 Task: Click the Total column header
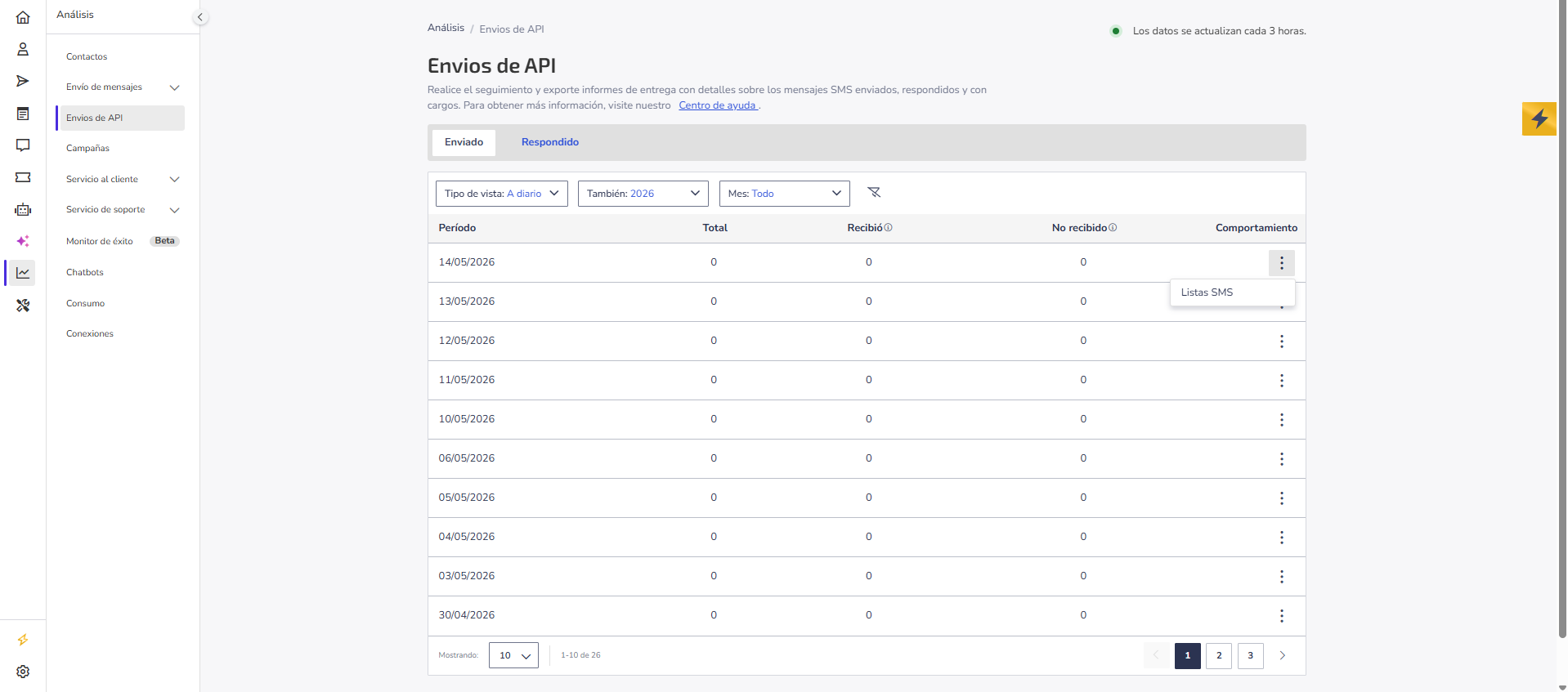coord(715,228)
